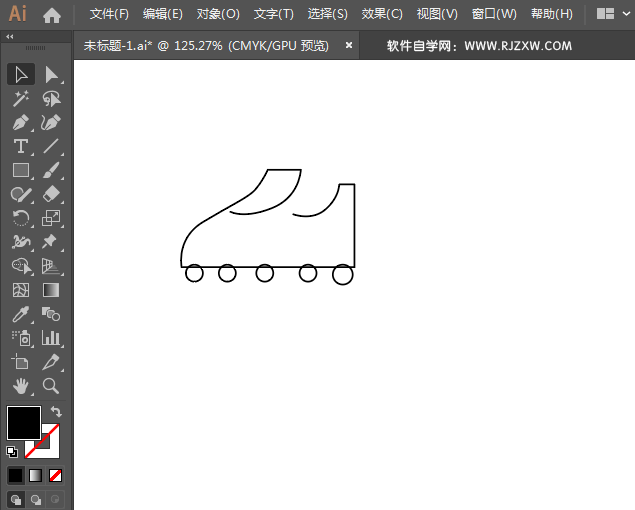Image resolution: width=635 pixels, height=510 pixels.
Task: Click the black Fill color box
Action: [x=24, y=423]
